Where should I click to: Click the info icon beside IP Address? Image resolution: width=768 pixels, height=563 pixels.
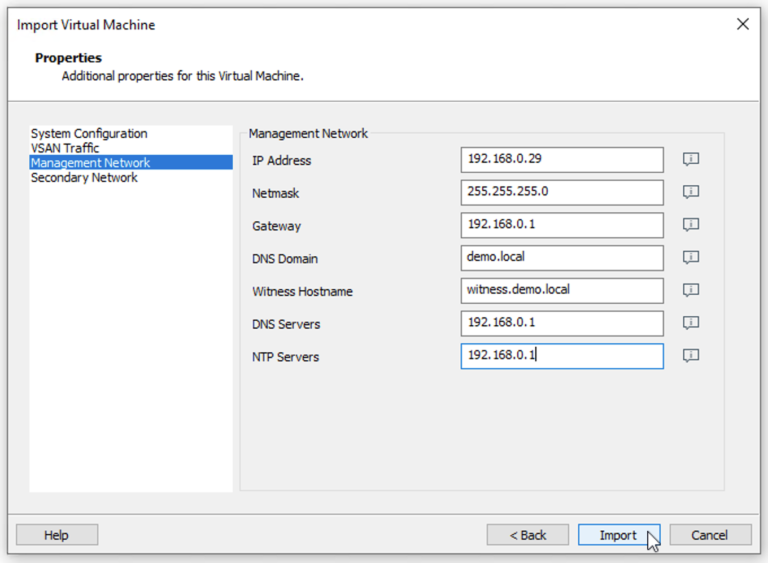click(x=690, y=160)
